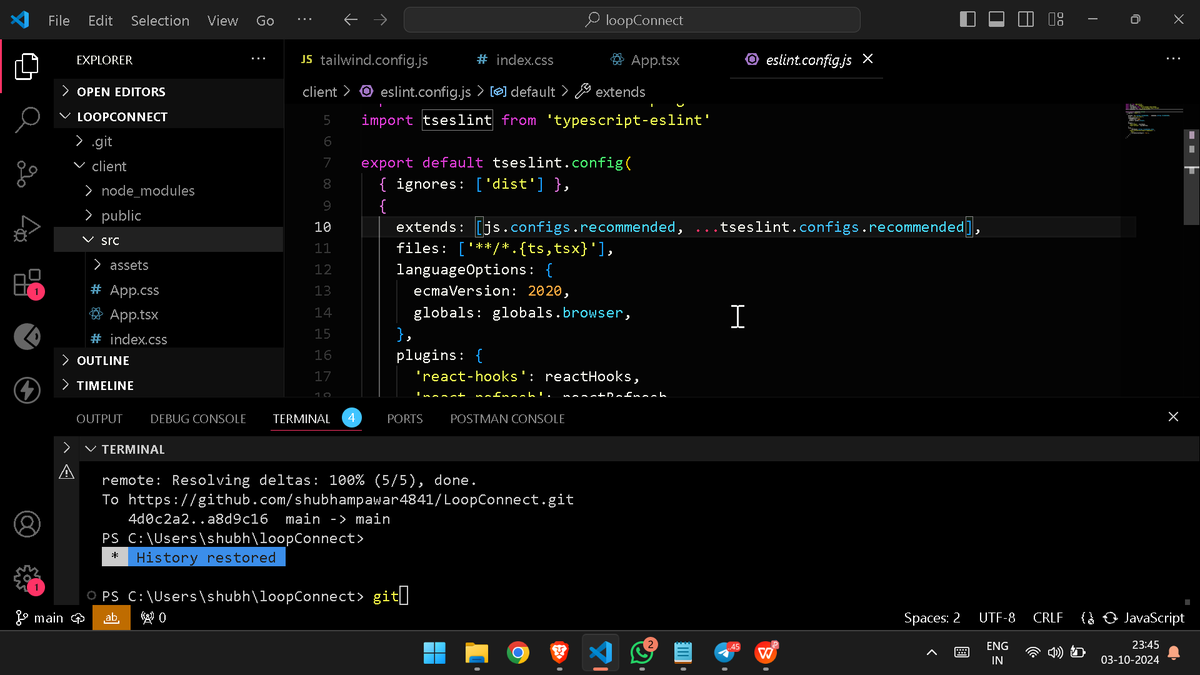The height and width of the screenshot is (675, 1200).
Task: Open the Customize Layout icon
Action: [1056, 20]
